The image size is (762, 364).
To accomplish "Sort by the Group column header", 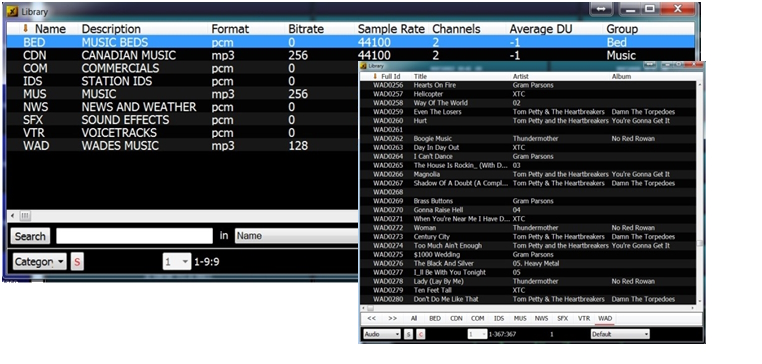I will coord(622,29).
